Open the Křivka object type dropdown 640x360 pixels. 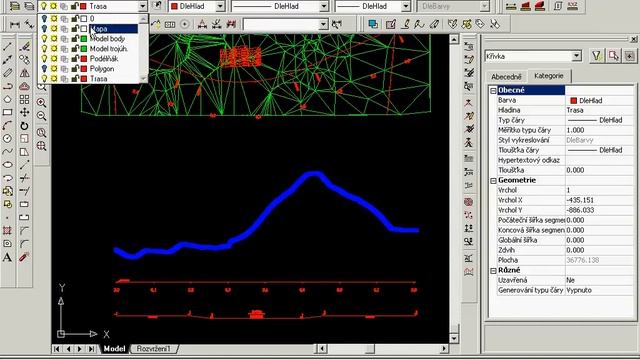(x=576, y=56)
